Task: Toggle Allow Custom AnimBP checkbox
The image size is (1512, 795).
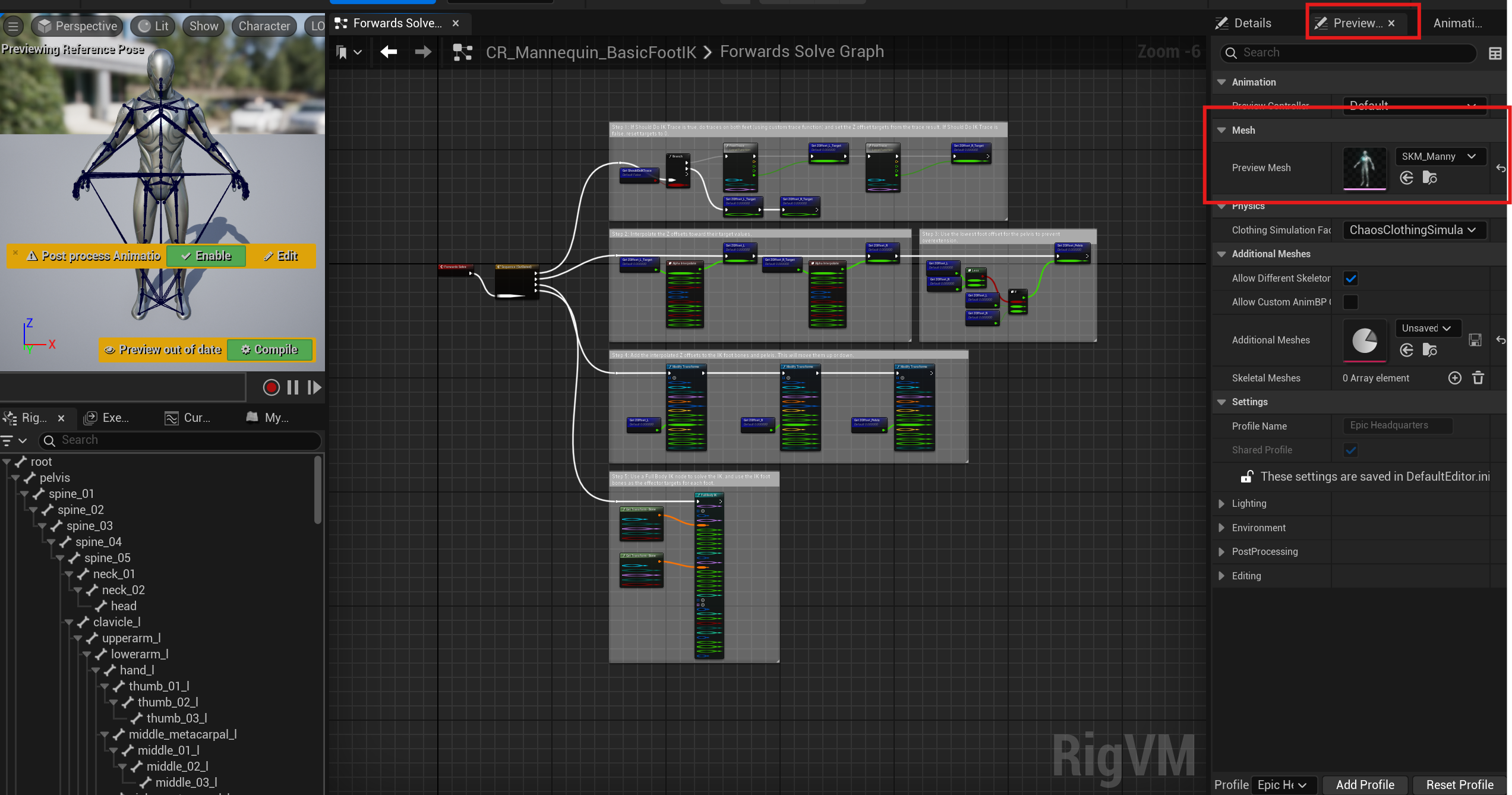Action: [1350, 302]
